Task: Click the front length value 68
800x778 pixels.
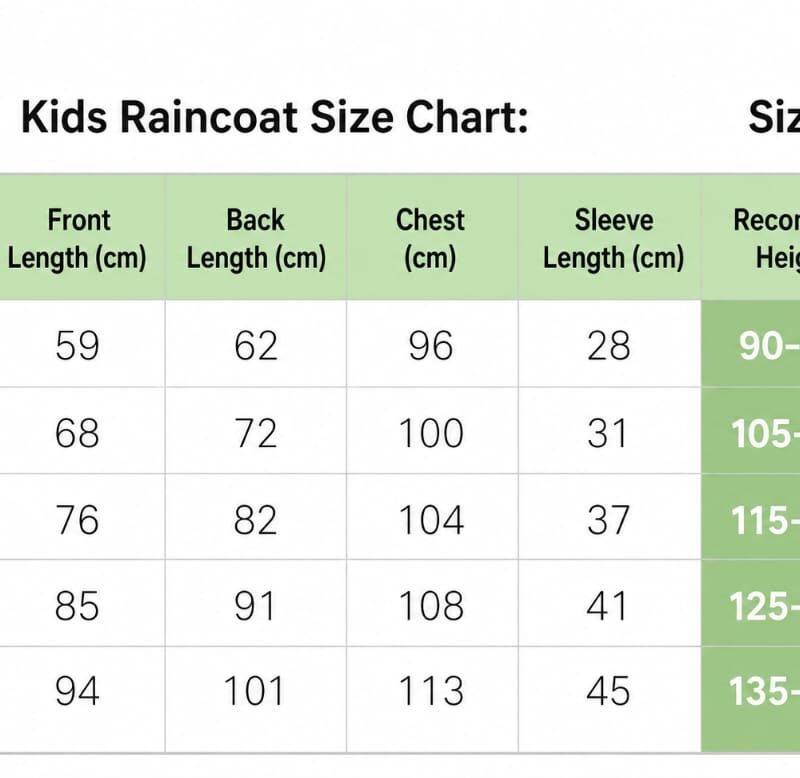Action: pos(77,433)
